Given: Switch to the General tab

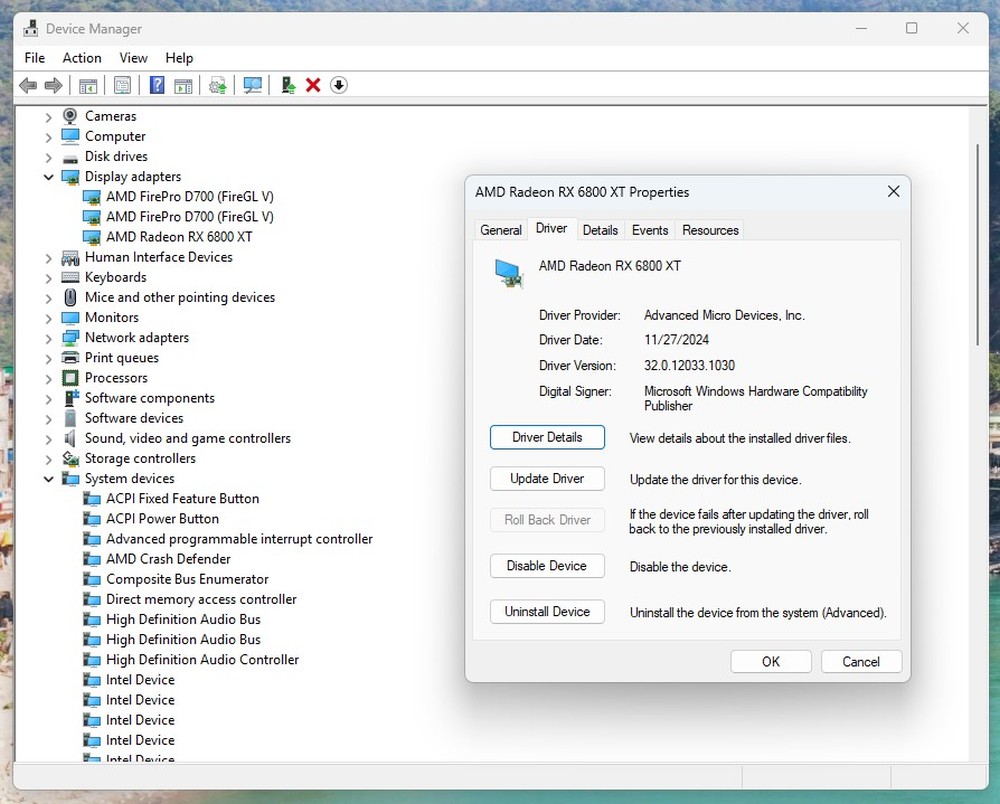Looking at the screenshot, I should pyautogui.click(x=501, y=230).
